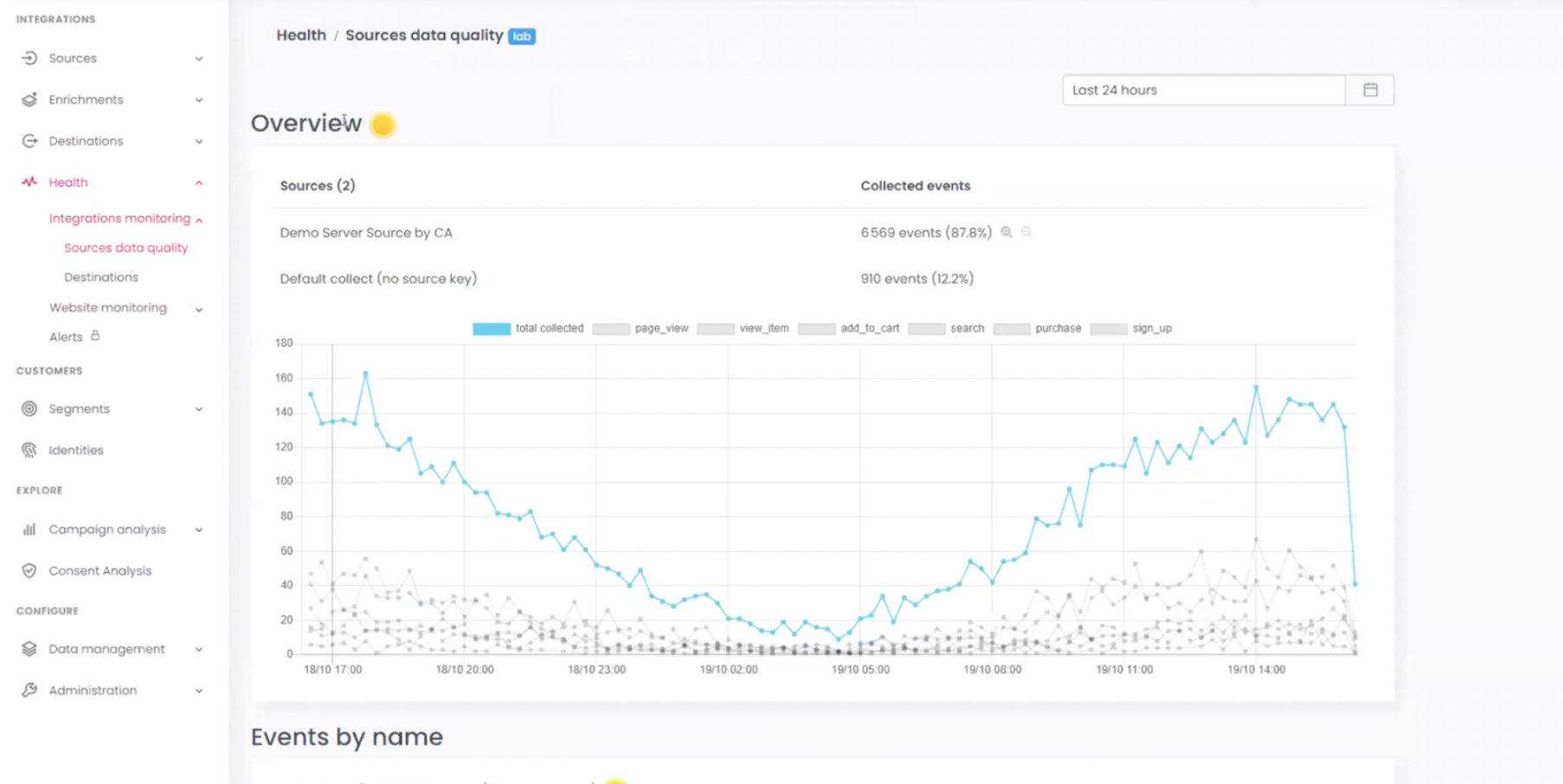Click chart axis label 19/10 05:00
This screenshot has height=784, width=1563.
[860, 670]
